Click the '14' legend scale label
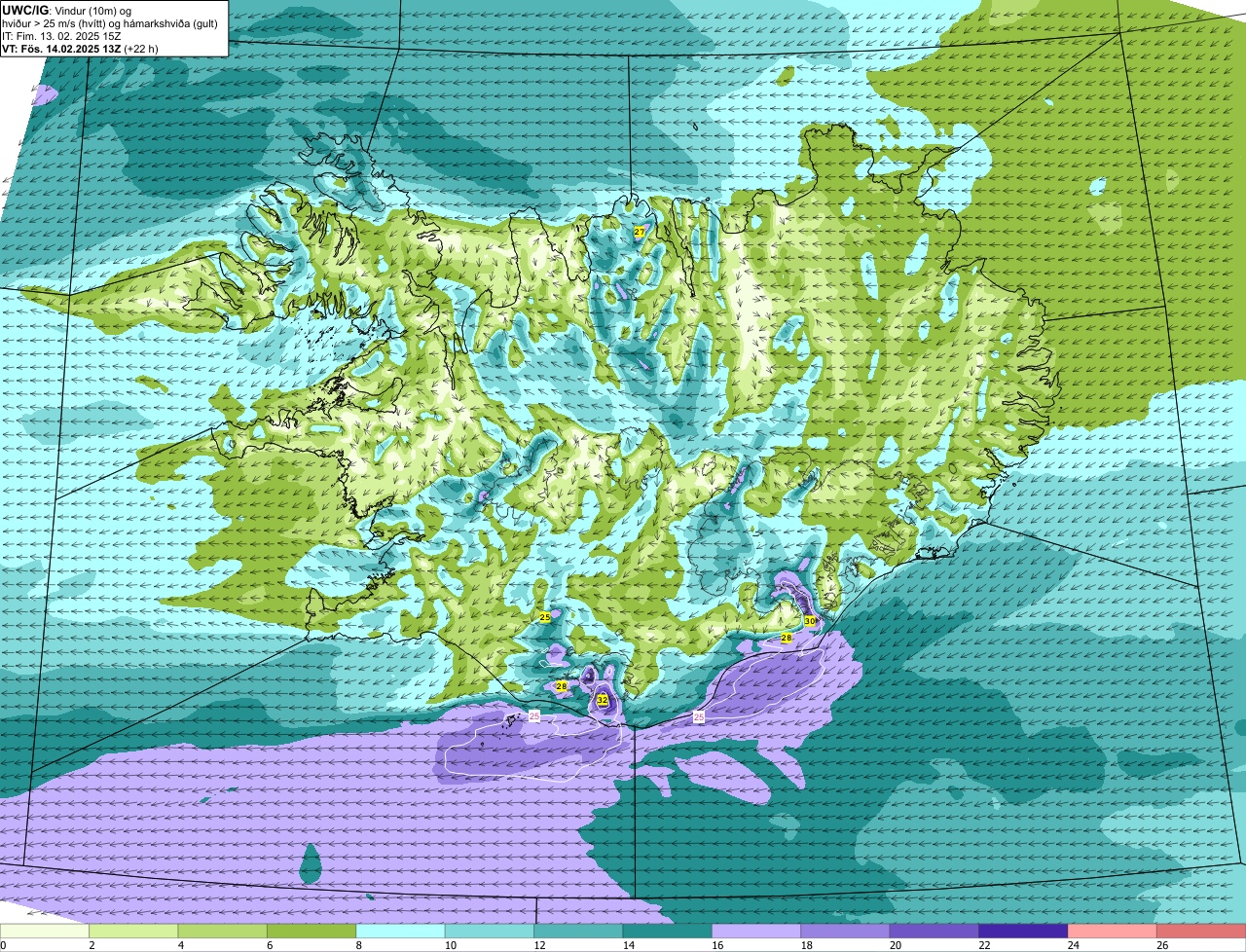1246x952 pixels. tap(627, 945)
